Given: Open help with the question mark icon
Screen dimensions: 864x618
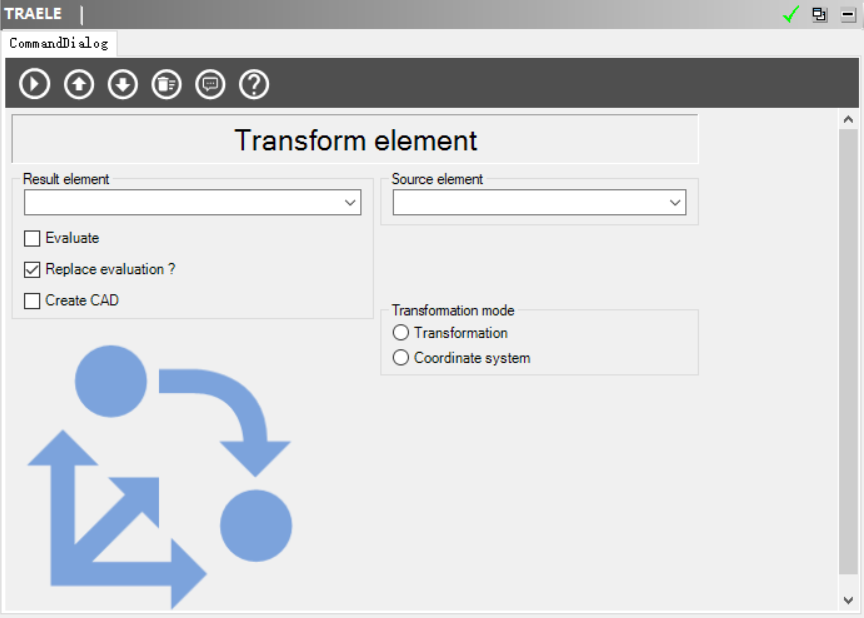Looking at the screenshot, I should click(x=254, y=84).
